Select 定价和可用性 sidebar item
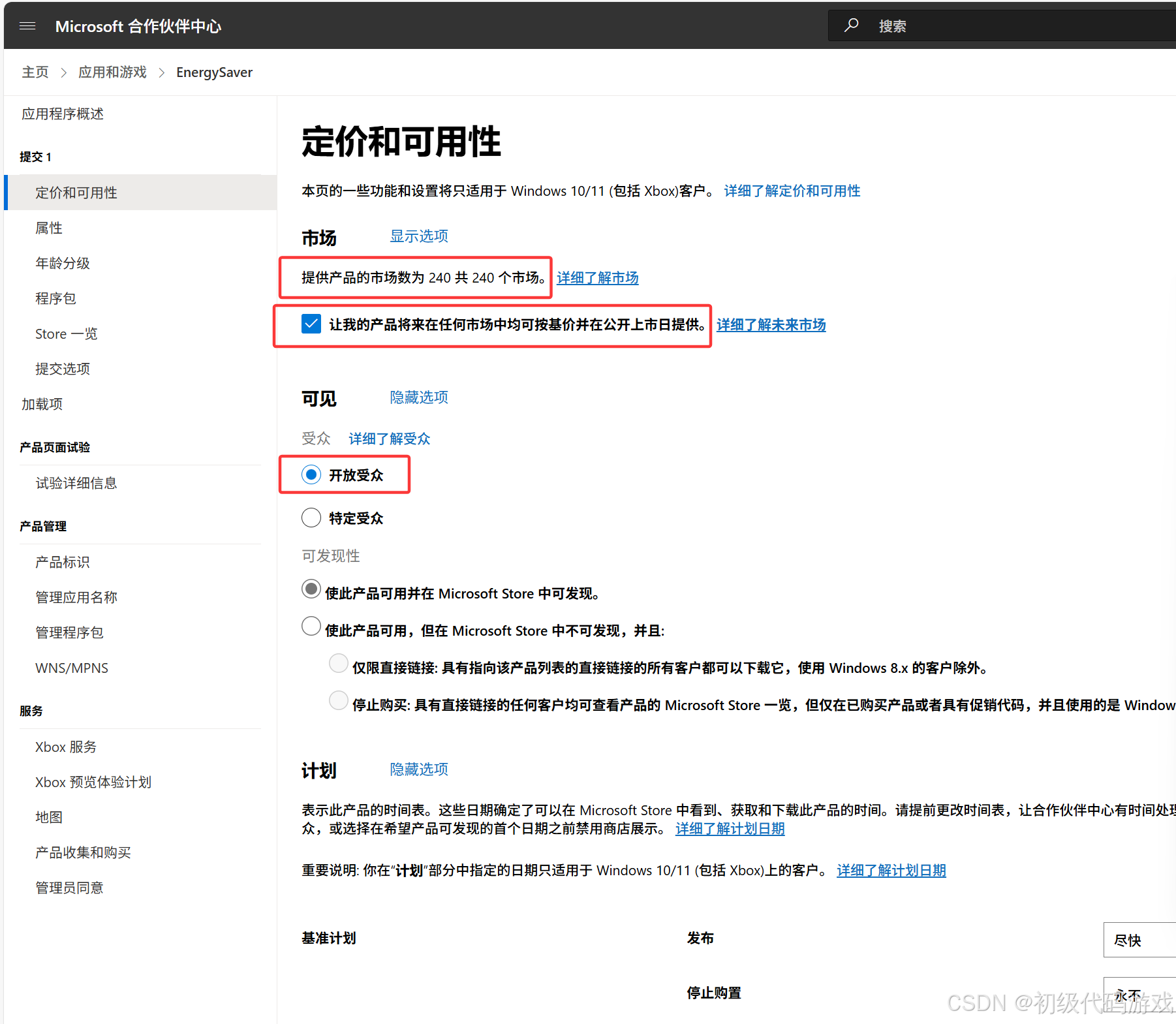The image size is (1176, 1024). click(x=140, y=193)
